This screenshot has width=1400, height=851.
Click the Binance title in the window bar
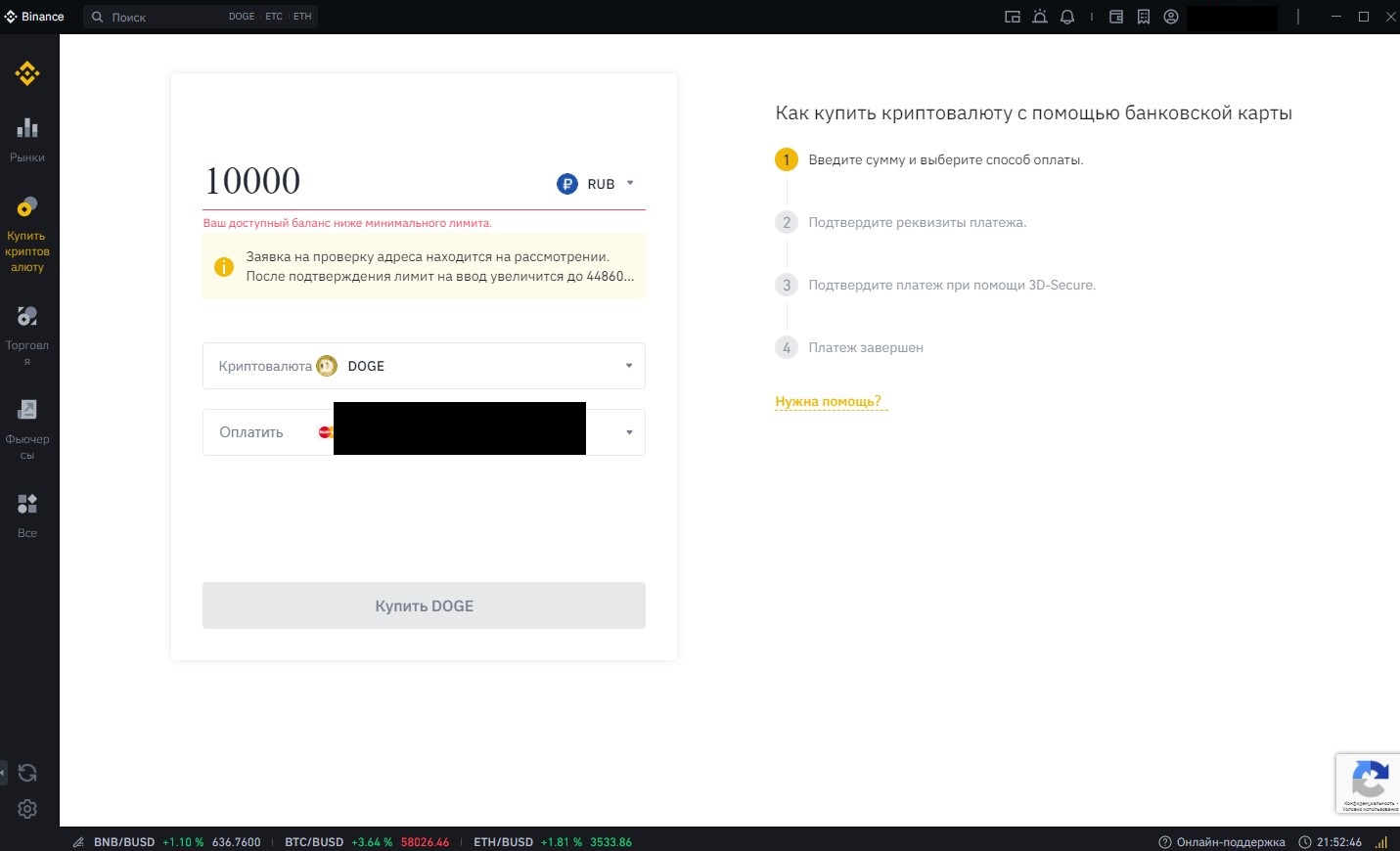tap(42, 17)
